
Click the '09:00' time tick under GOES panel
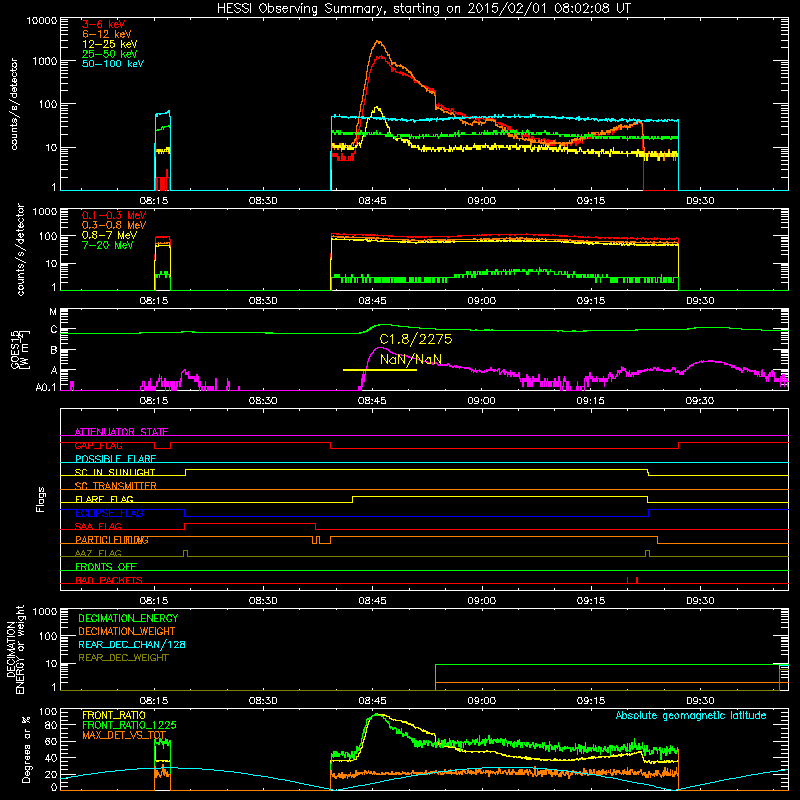(x=482, y=401)
